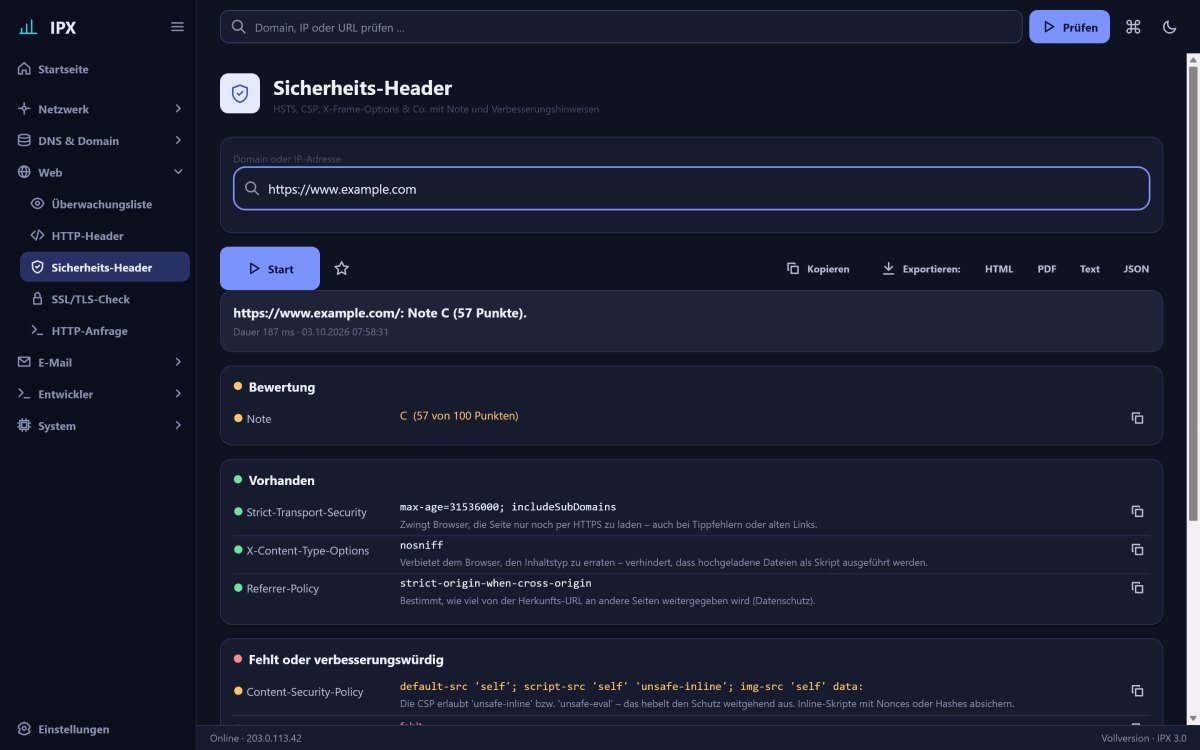The image size is (1200, 750).
Task: Export as Text
Action: point(1090,268)
